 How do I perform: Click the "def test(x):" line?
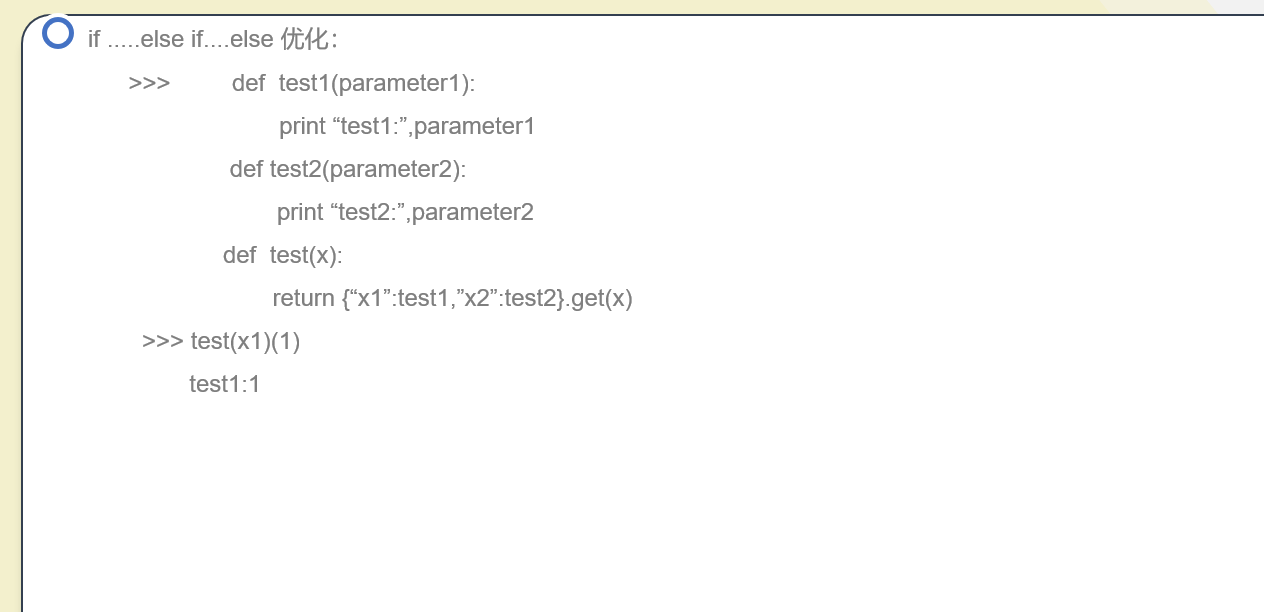click(282, 255)
